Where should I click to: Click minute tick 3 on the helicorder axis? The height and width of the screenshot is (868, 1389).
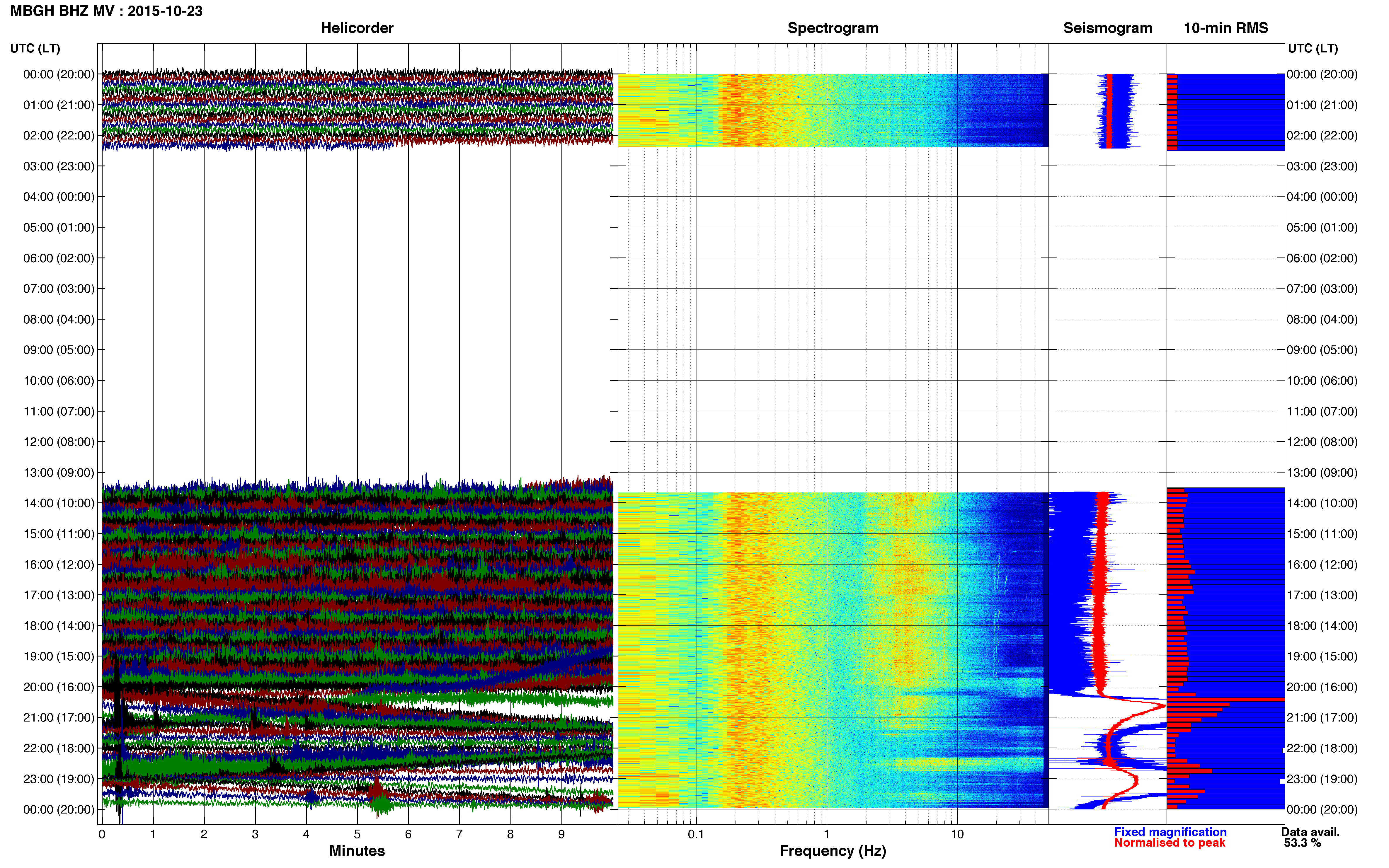click(255, 834)
